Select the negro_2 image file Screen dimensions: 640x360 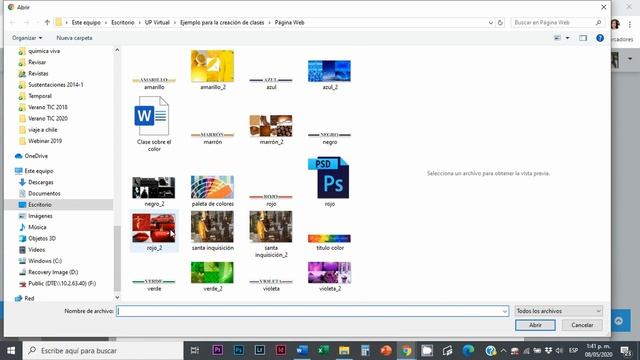coord(154,191)
